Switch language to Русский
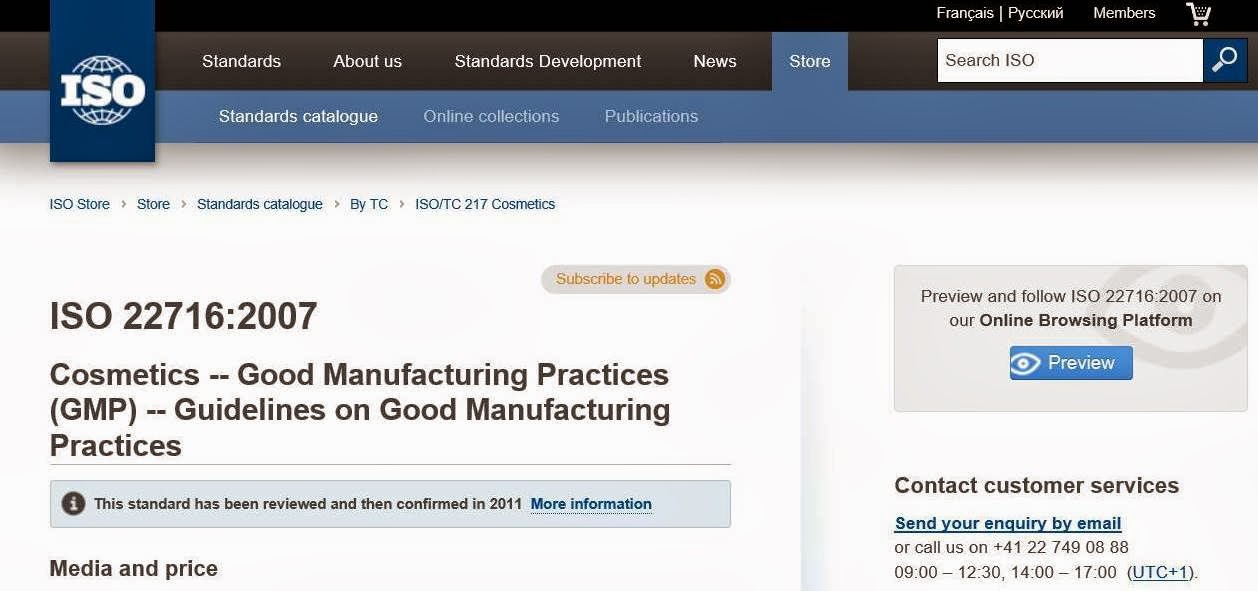 pos(1035,13)
